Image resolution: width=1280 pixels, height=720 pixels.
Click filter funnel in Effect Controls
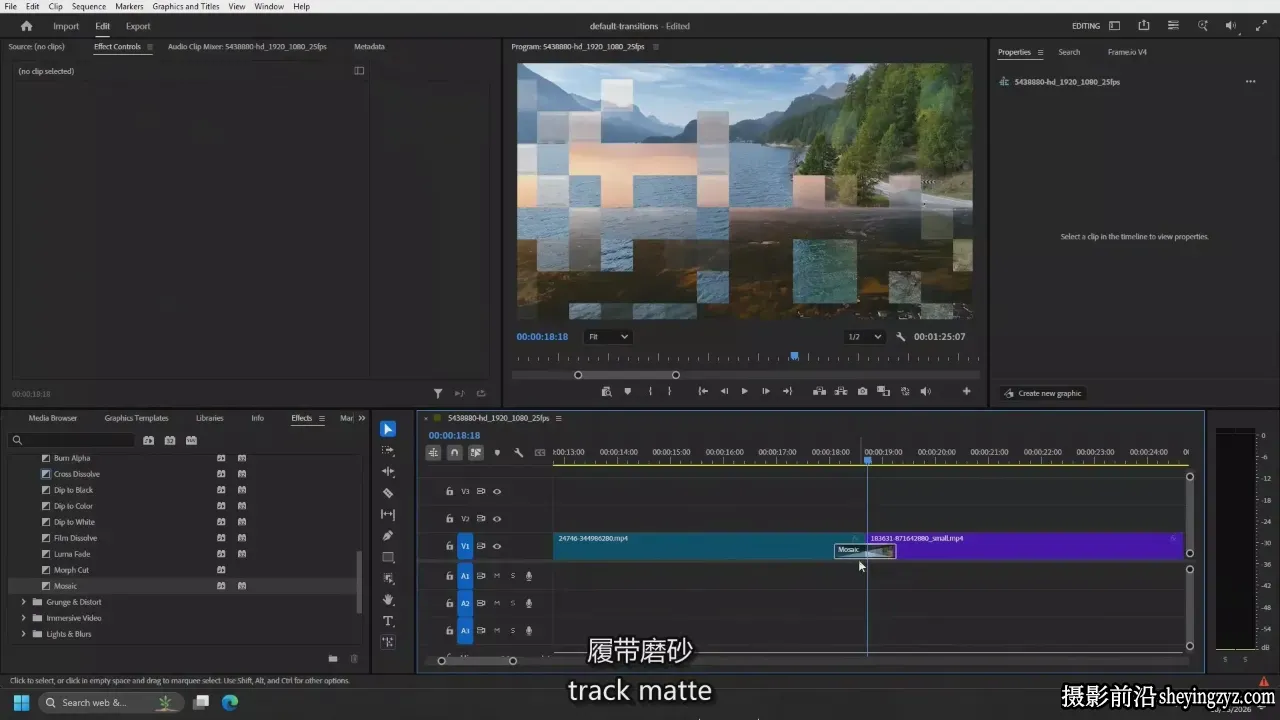(438, 394)
